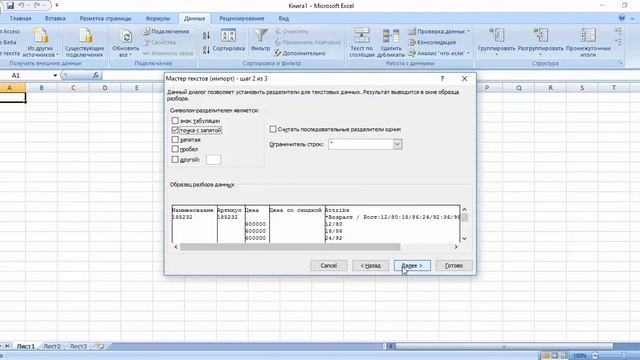Open the Ограничитель строк dropdown
The image size is (640, 360).
click(x=398, y=144)
